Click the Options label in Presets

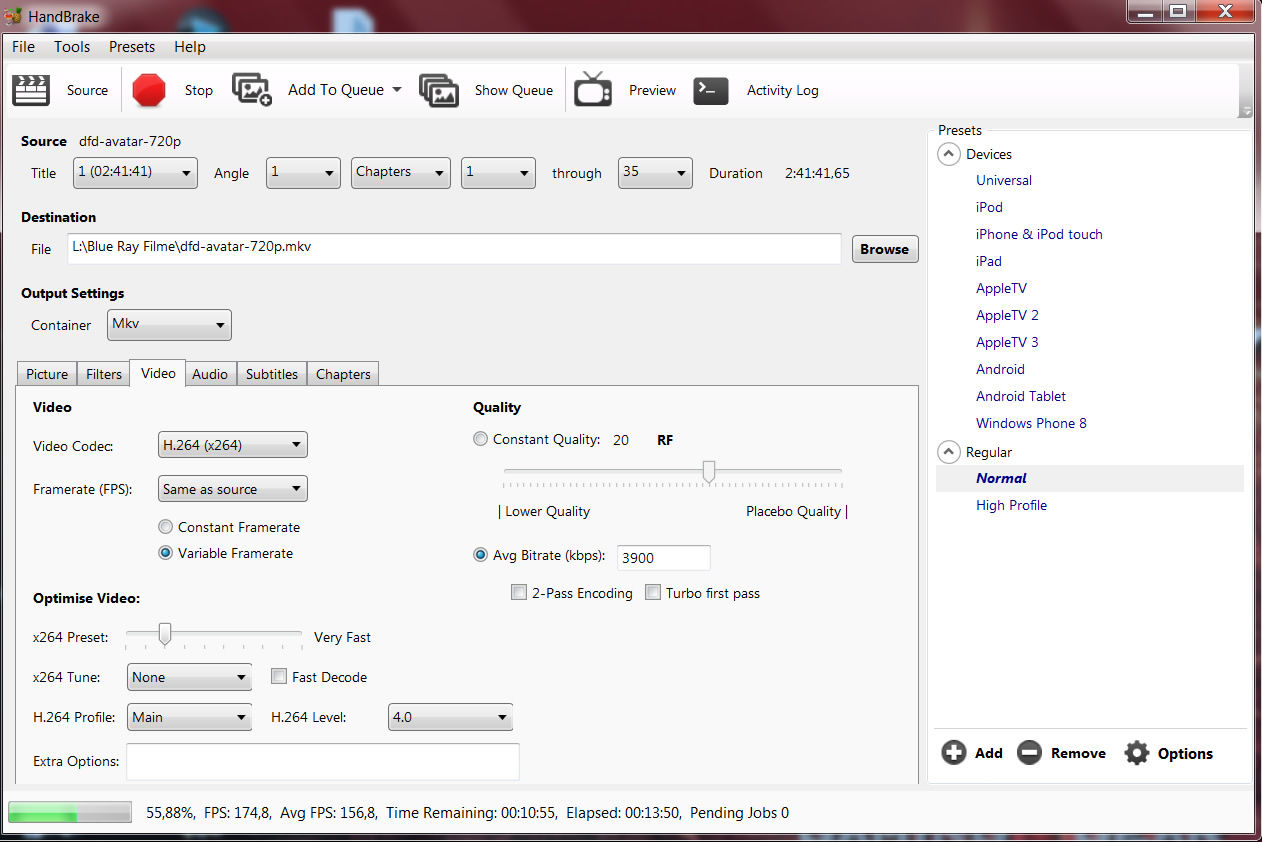click(x=1185, y=753)
